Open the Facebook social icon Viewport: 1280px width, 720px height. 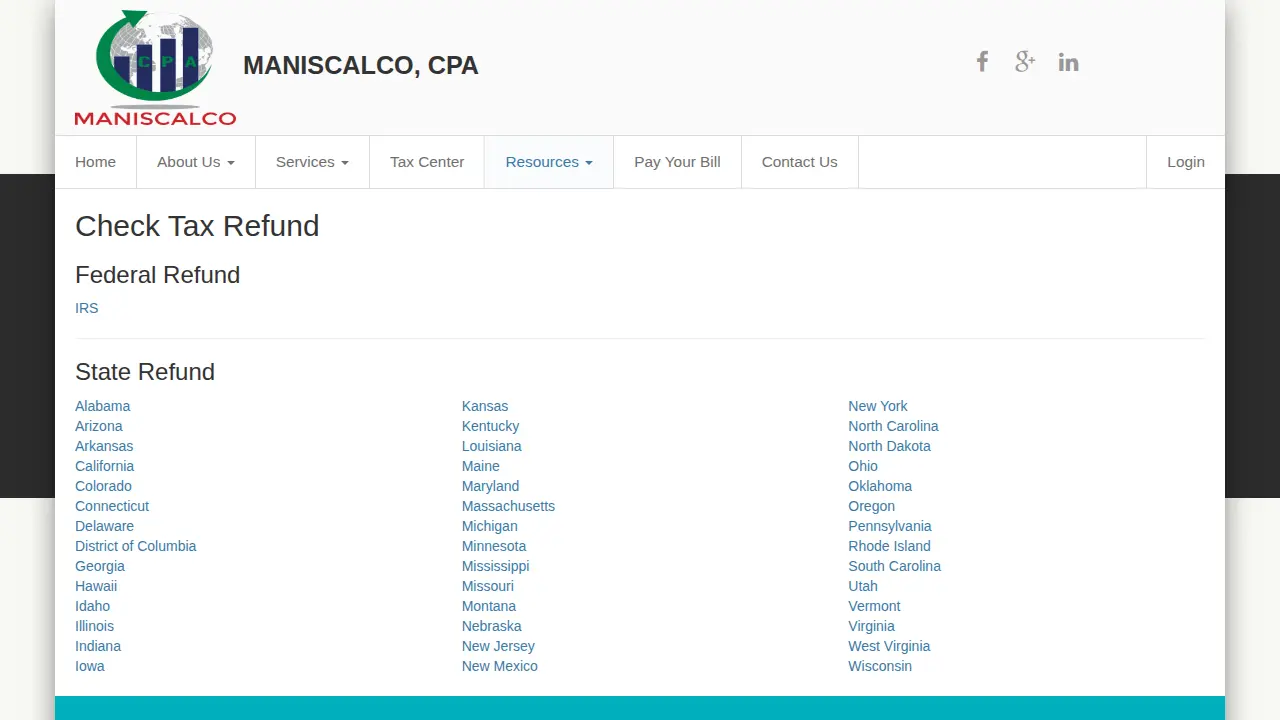pyautogui.click(x=982, y=62)
